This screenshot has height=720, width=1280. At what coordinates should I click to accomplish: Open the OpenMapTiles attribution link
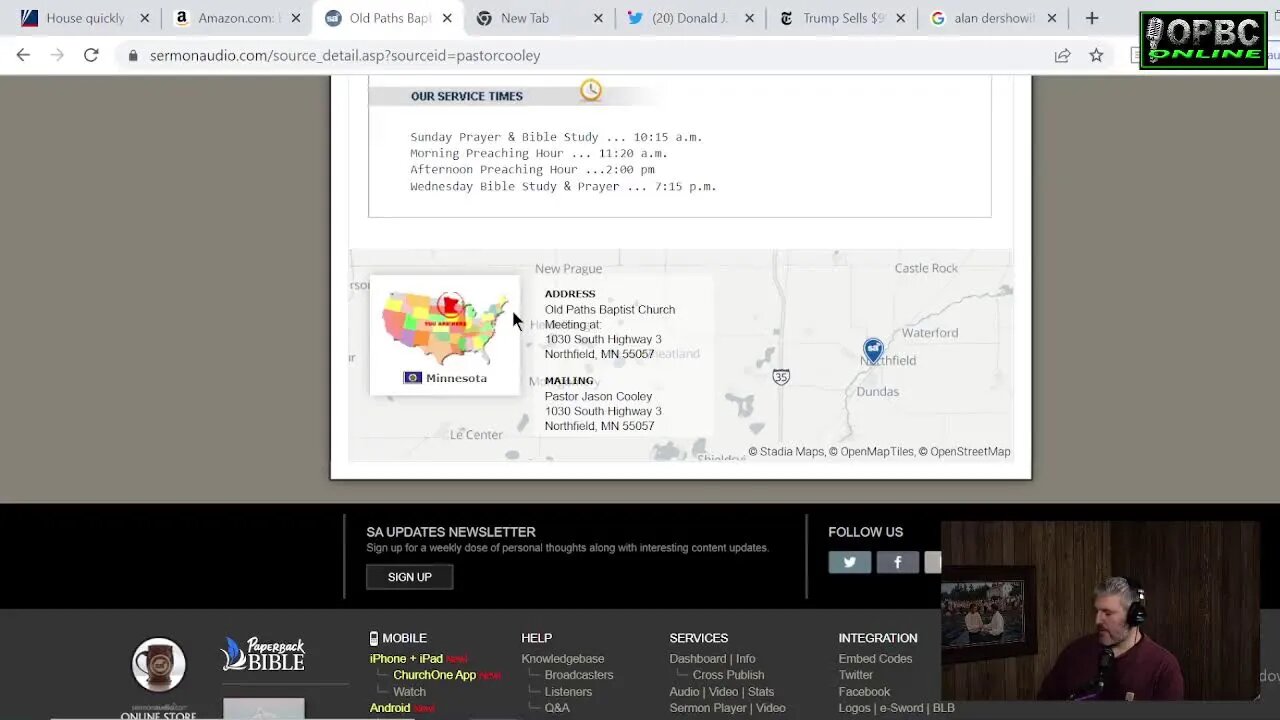click(871, 452)
